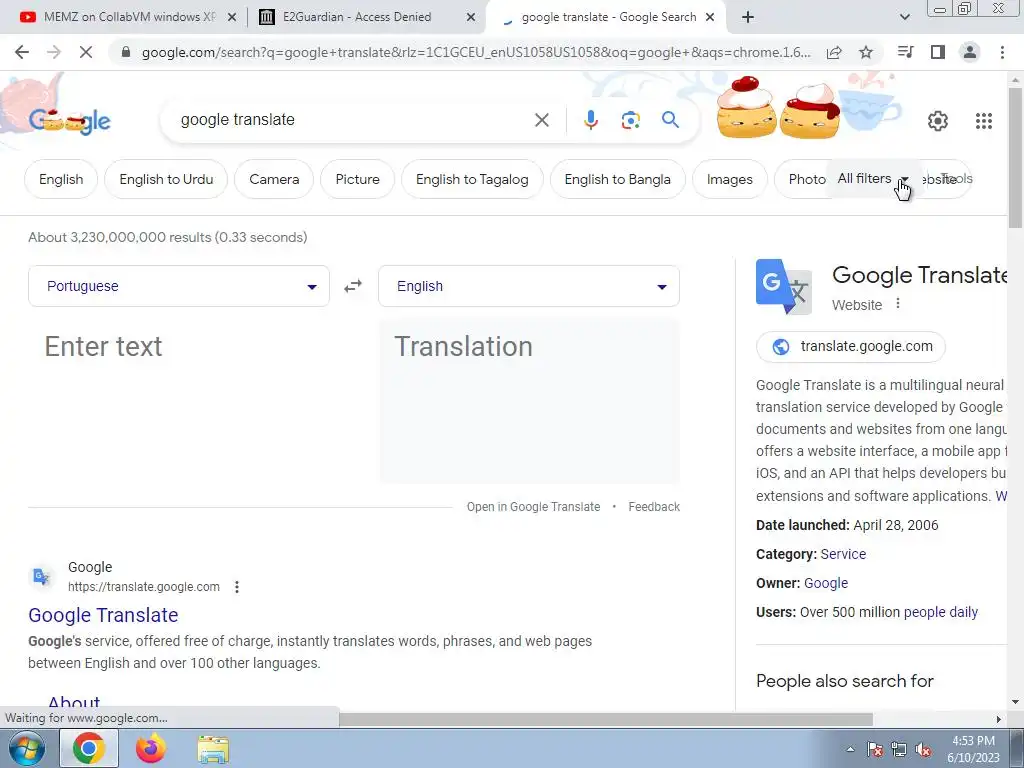Open a new browser tab
This screenshot has height=768, width=1024.
(x=748, y=17)
